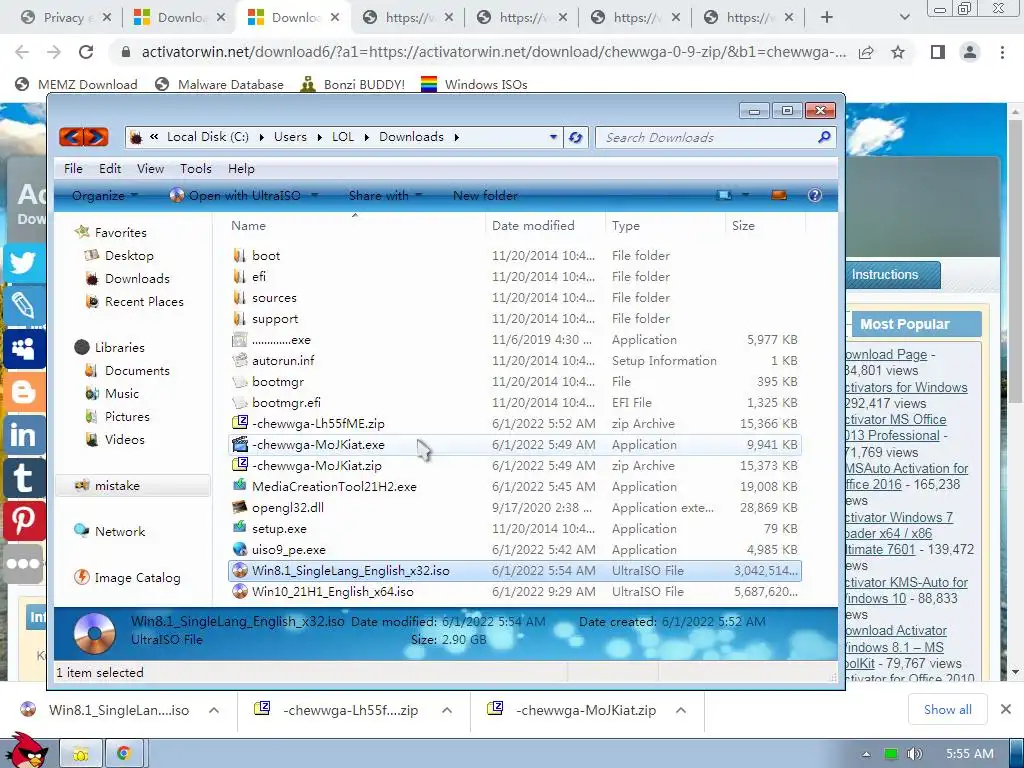Click the boot folder icon
Viewport: 1024px width, 768px height.
(x=240, y=255)
